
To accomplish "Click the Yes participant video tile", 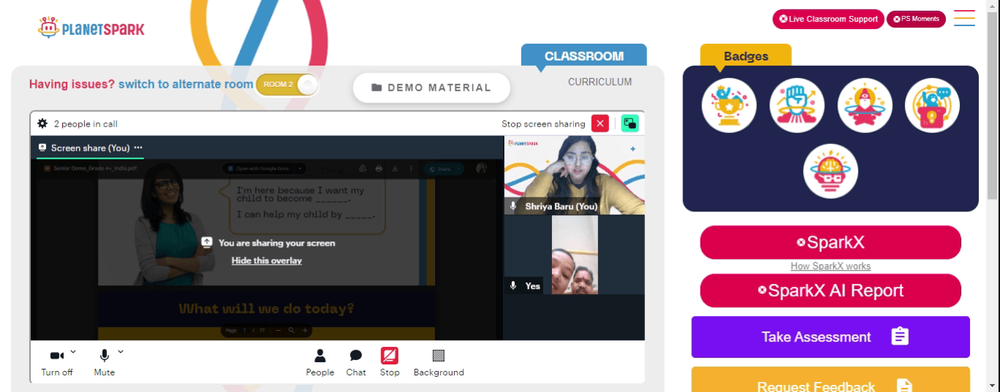I will tap(575, 255).
